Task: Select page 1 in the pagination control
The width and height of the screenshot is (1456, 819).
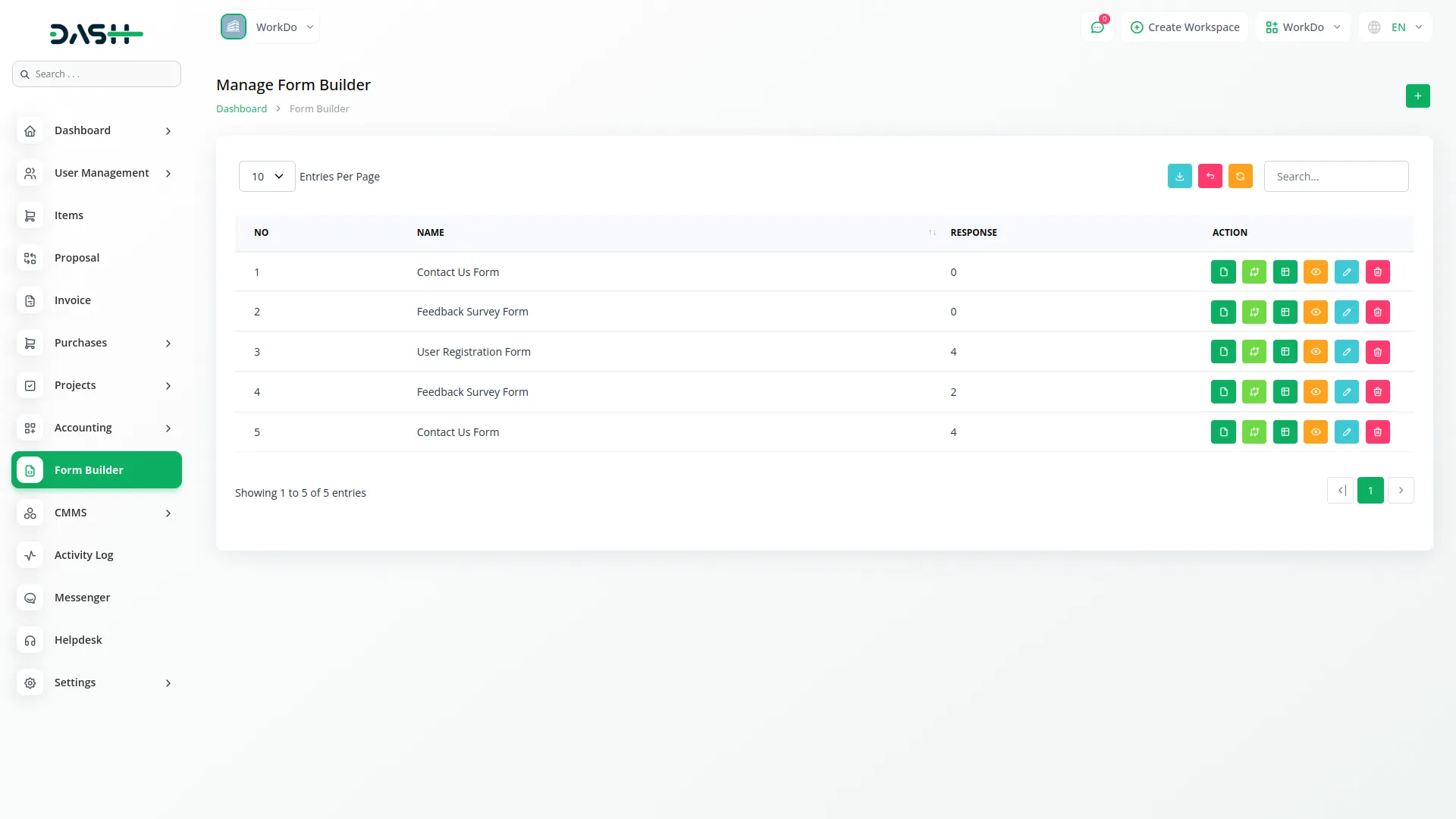Action: [x=1370, y=490]
